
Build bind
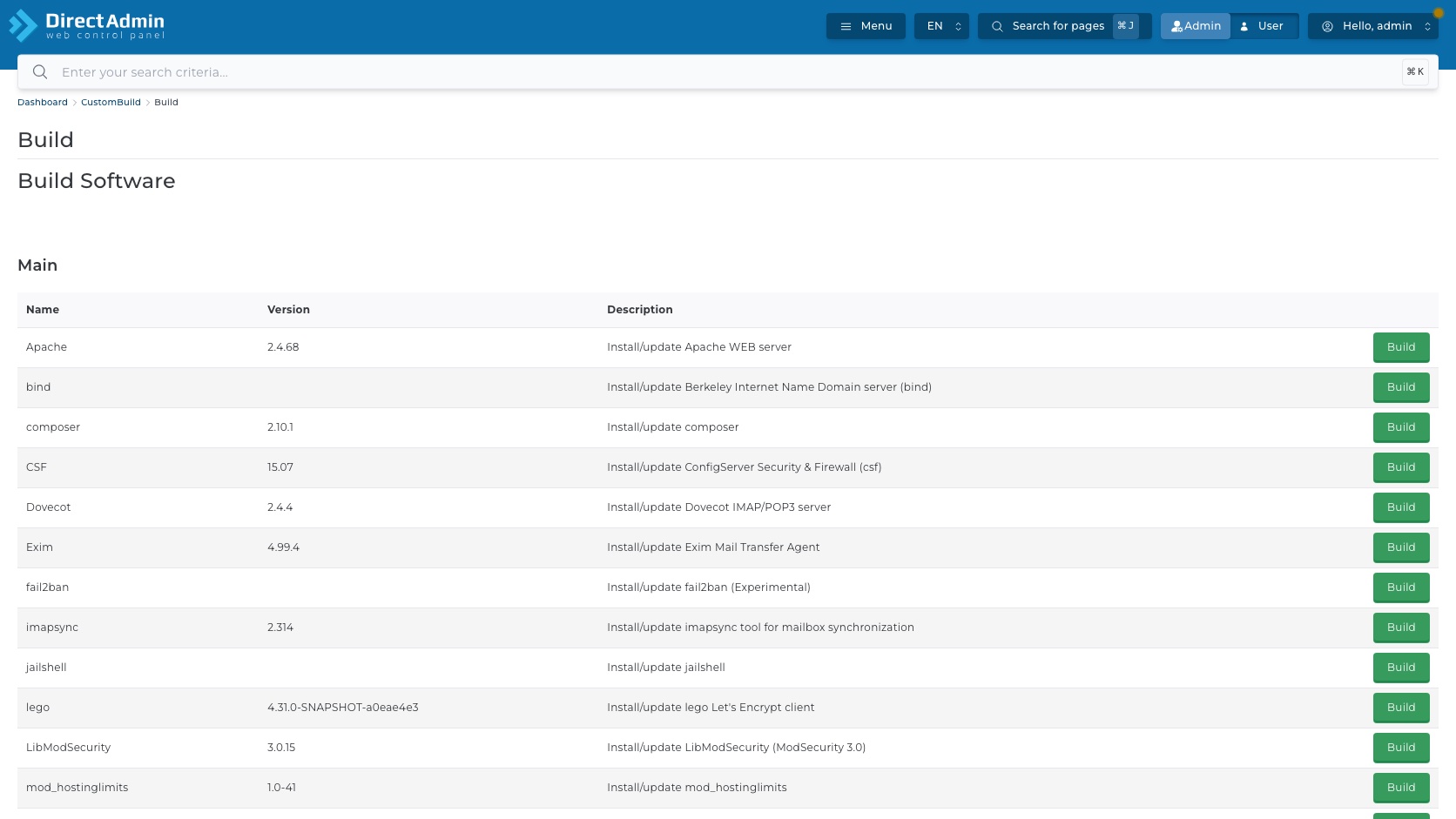[x=1401, y=387]
